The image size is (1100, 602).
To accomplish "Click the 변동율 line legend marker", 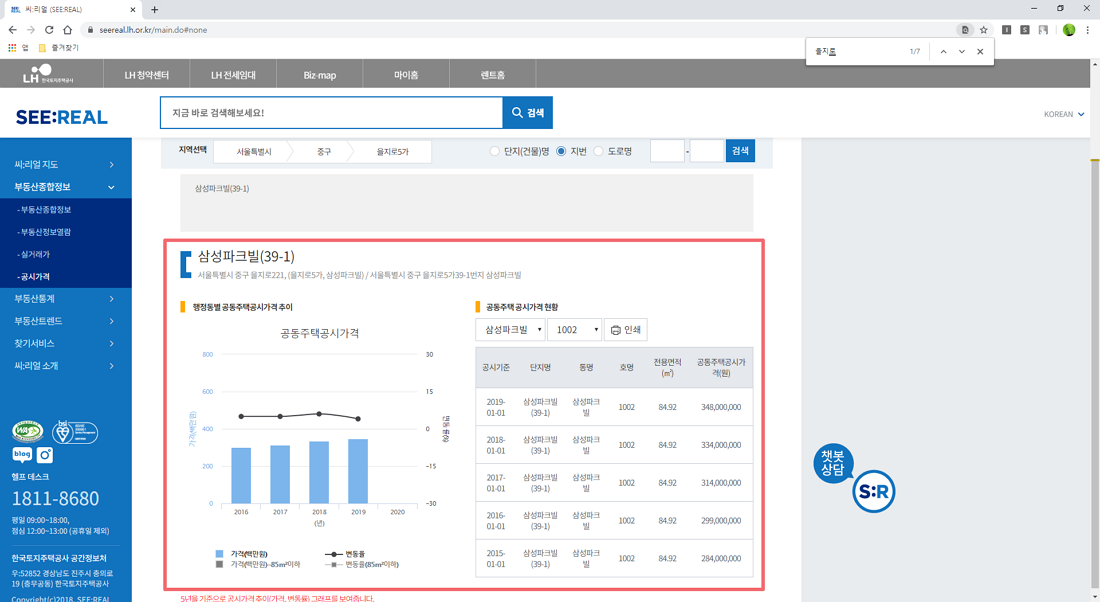I will (x=333, y=554).
